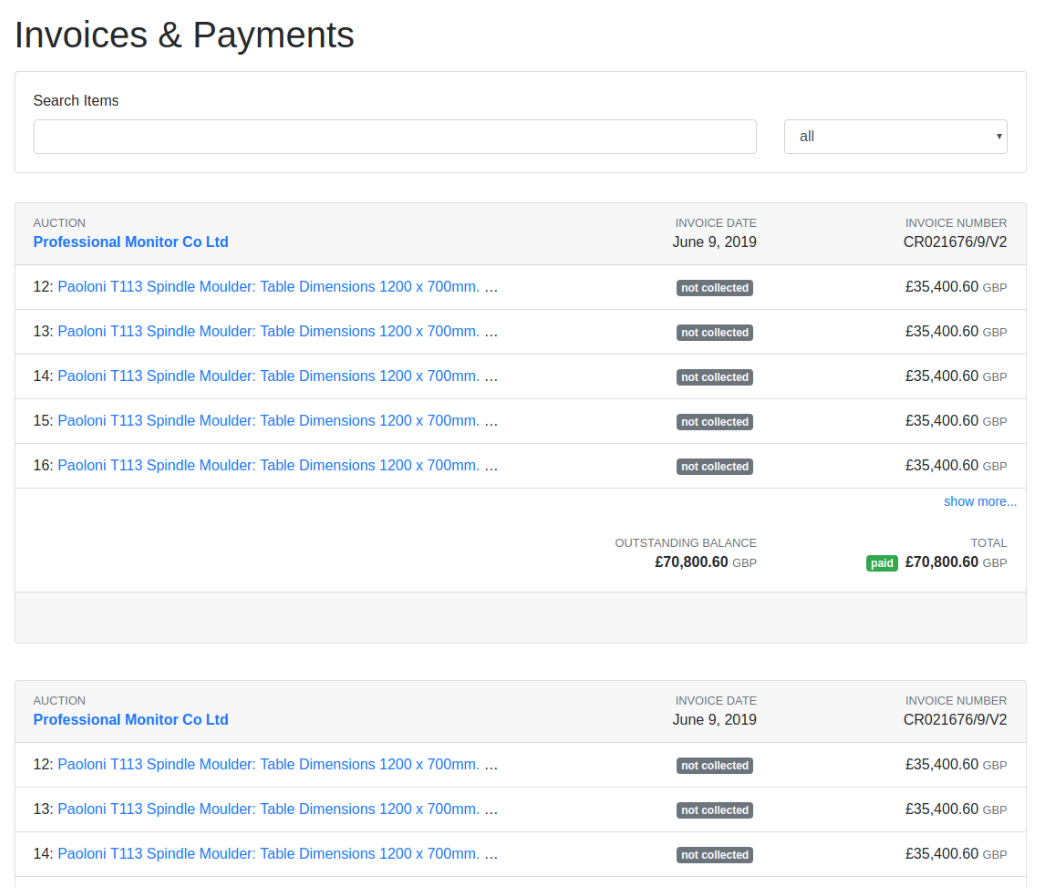Click the Search Items label
Image resolution: width=1042 pixels, height=894 pixels.
[x=76, y=100]
